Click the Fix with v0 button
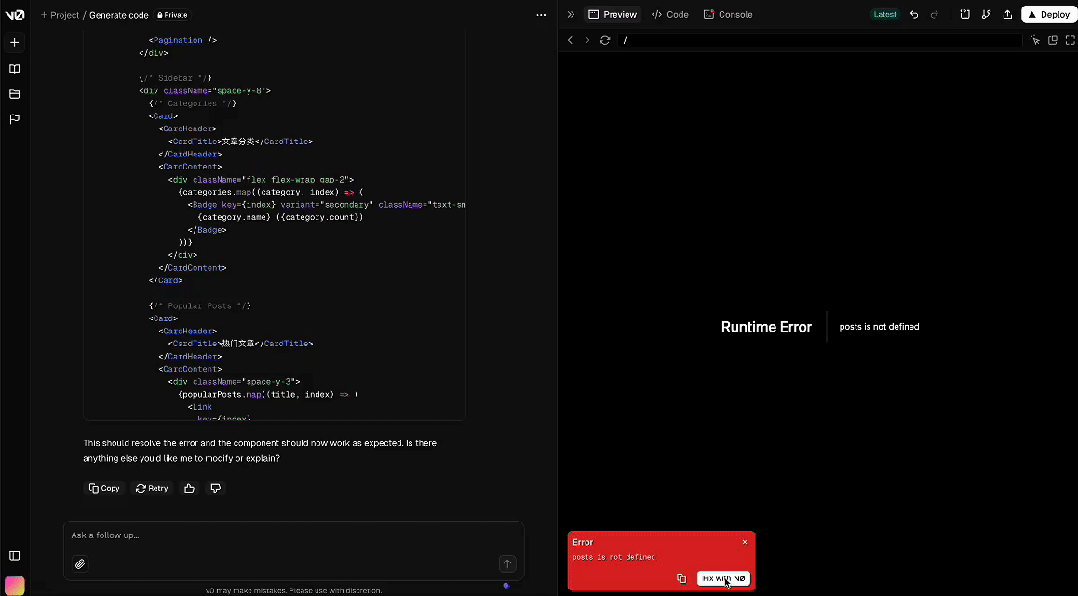 [x=723, y=579]
